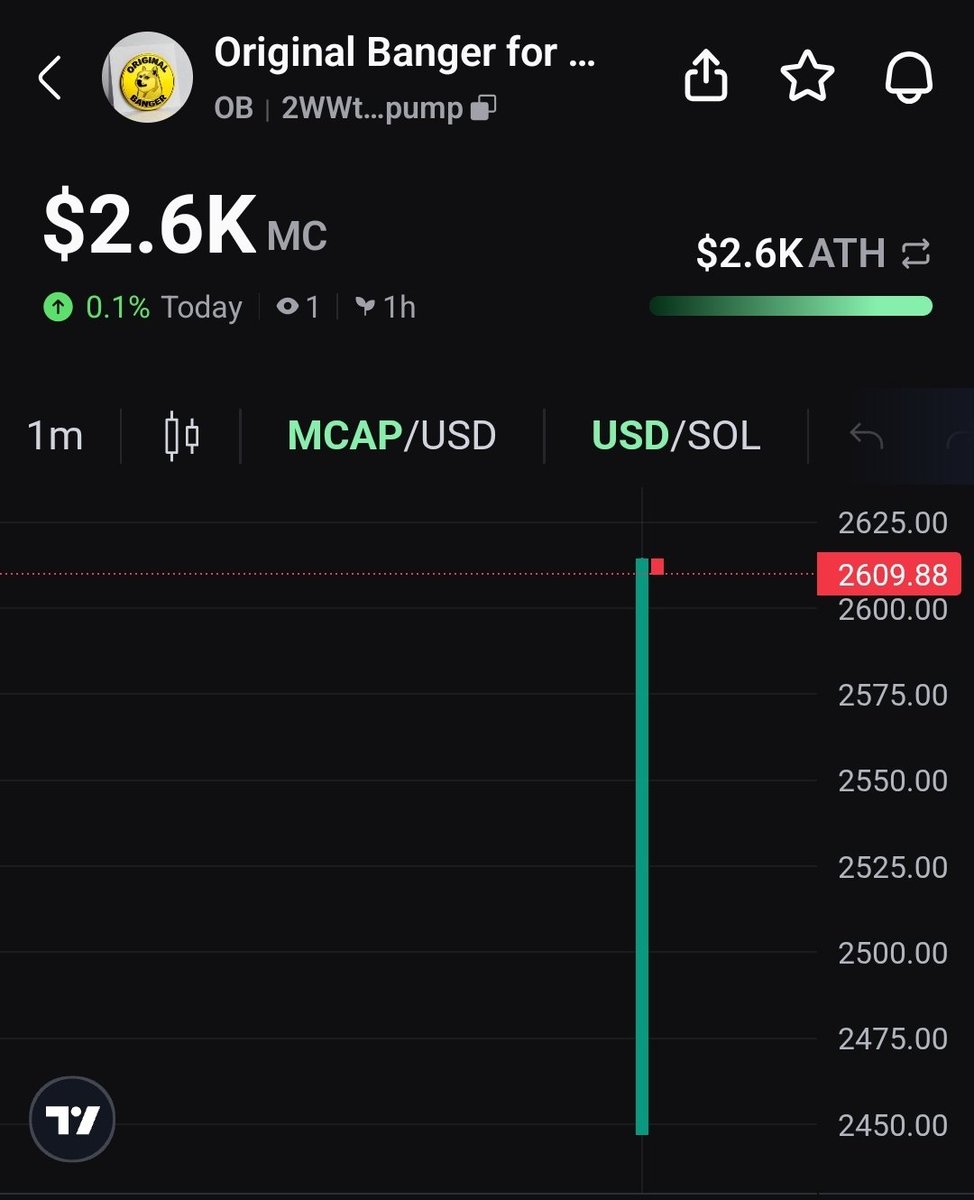974x1200 pixels.
Task: Tap the ATH progress bar
Action: (x=790, y=306)
